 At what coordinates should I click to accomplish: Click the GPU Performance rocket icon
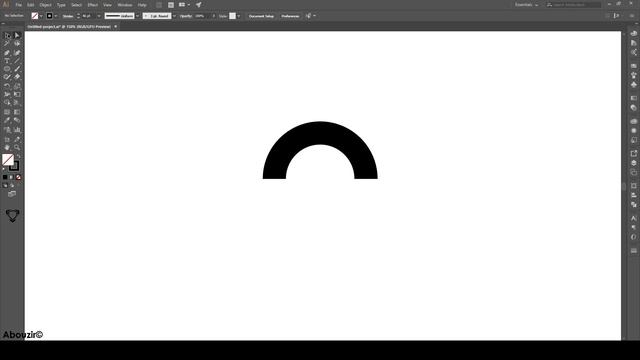198,5
